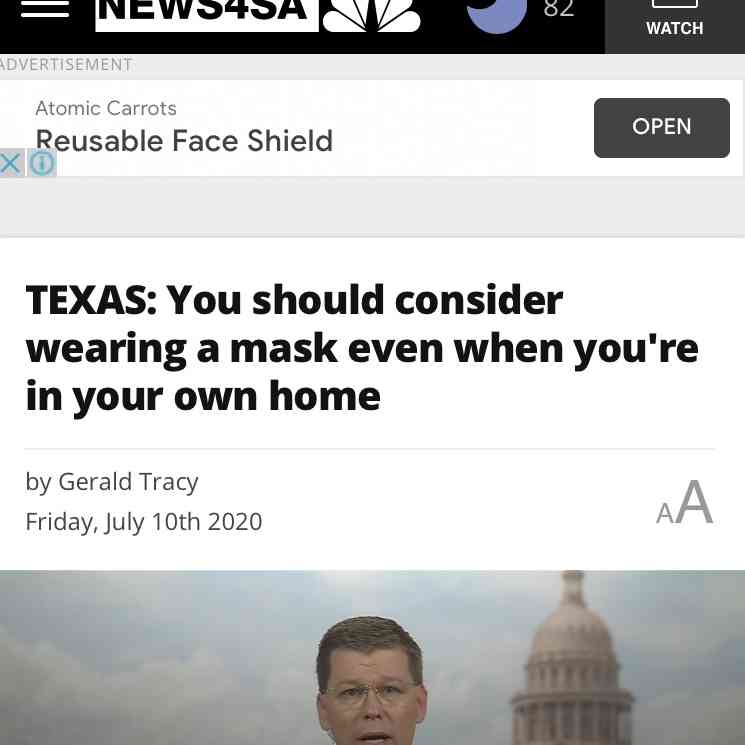This screenshot has height=745, width=745.
Task: Click the Atomic Carrots advertiser name
Action: click(x=106, y=108)
